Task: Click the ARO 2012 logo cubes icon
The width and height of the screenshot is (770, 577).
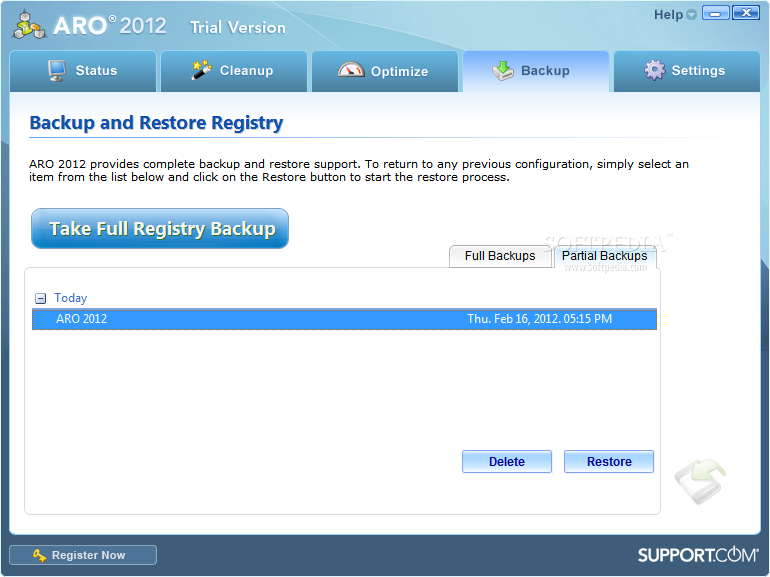Action: [x=28, y=25]
